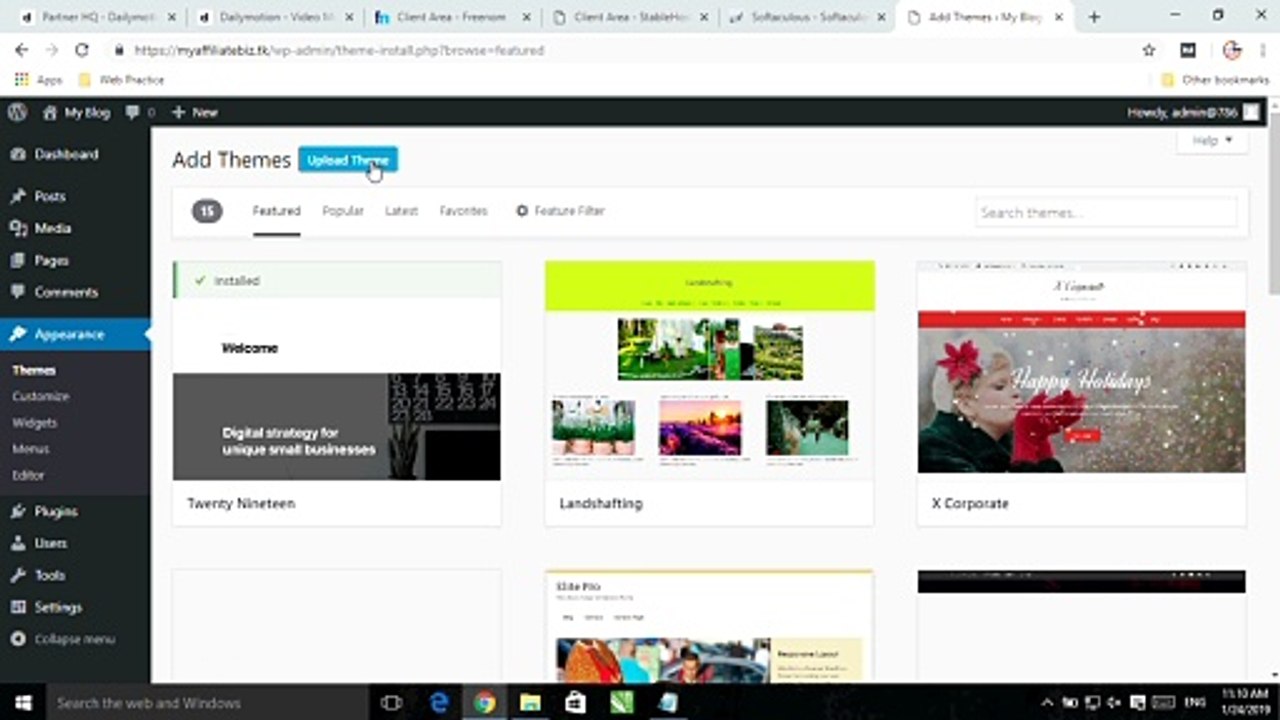The height and width of the screenshot is (720, 1280).
Task: Open Apps bookmarks shortcut
Action: coord(38,80)
